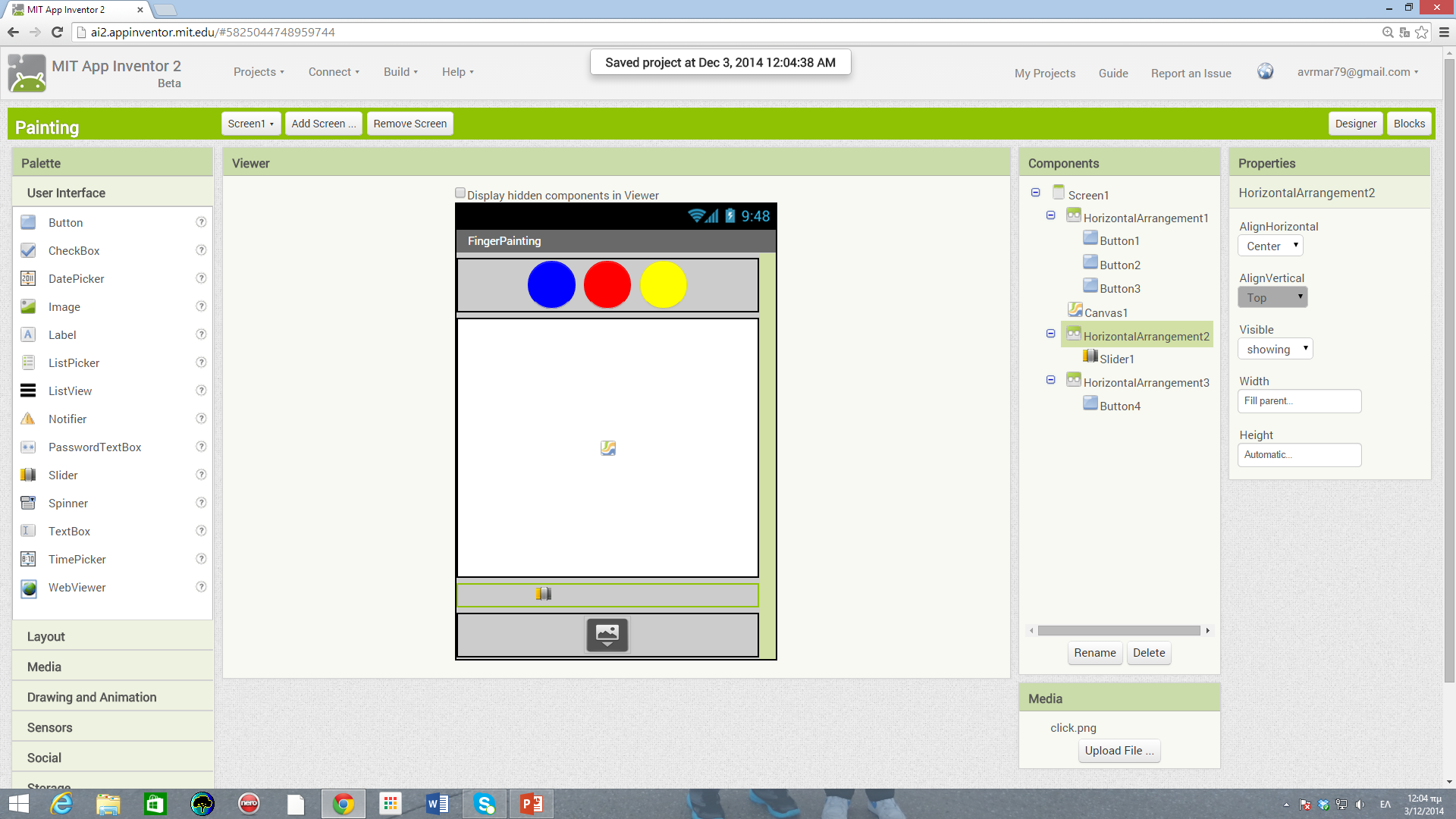Select the Slider1 component icon

(1090, 356)
